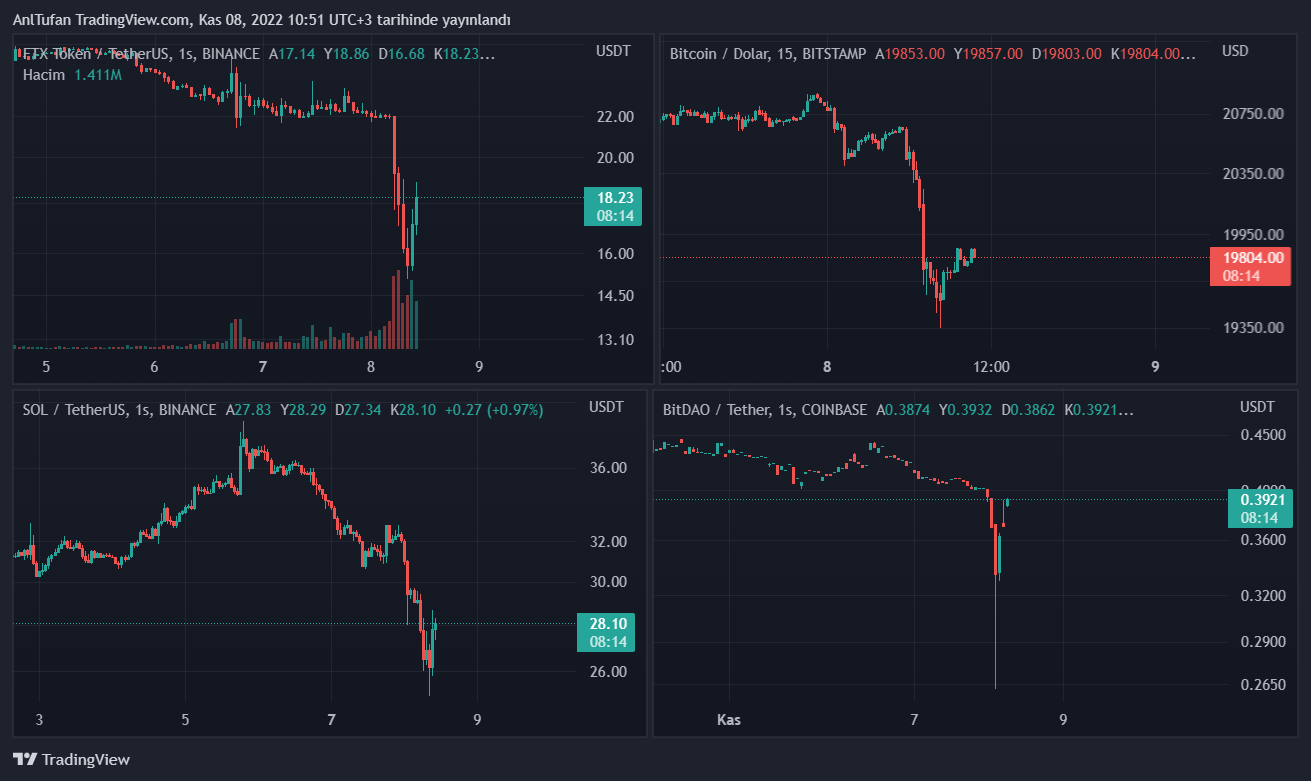Click the 12:00 time marker on Bitcoin chart
The width and height of the screenshot is (1311, 781).
tap(991, 366)
